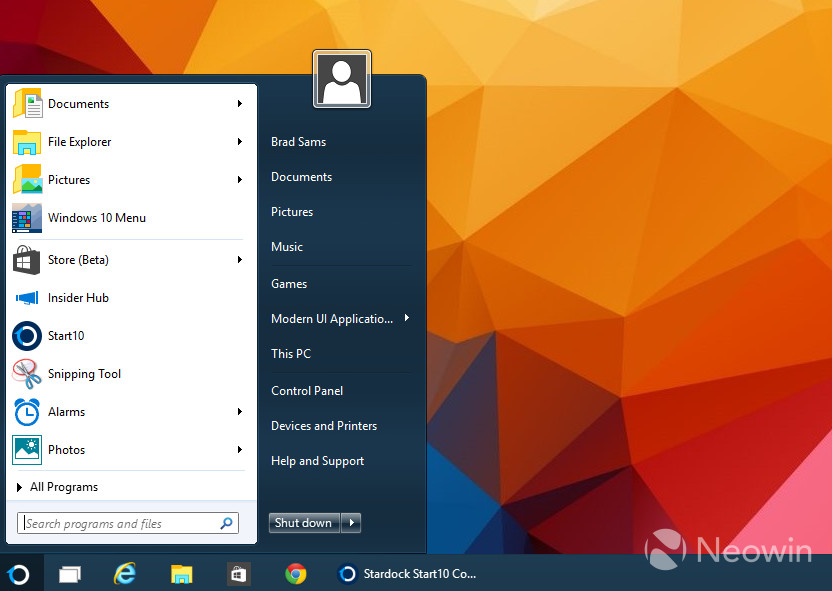Screen dimensions: 832x591
Task: Select the left-pane Pictures text label
Action: (x=69, y=180)
